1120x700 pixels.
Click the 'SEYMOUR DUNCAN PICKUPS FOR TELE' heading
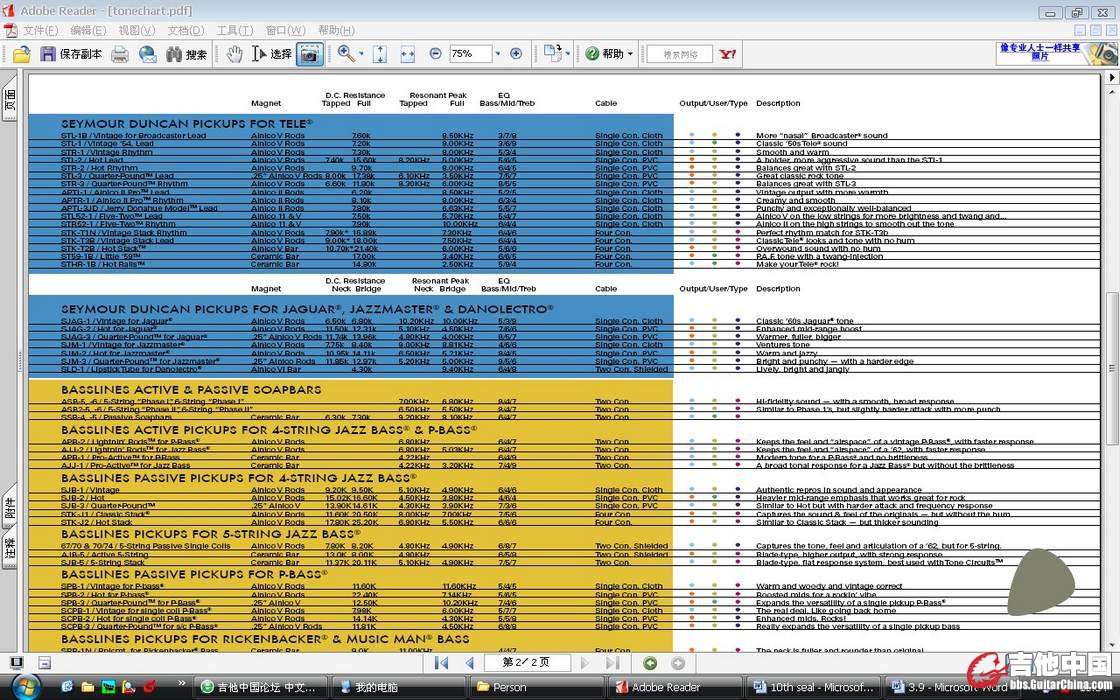pos(186,124)
